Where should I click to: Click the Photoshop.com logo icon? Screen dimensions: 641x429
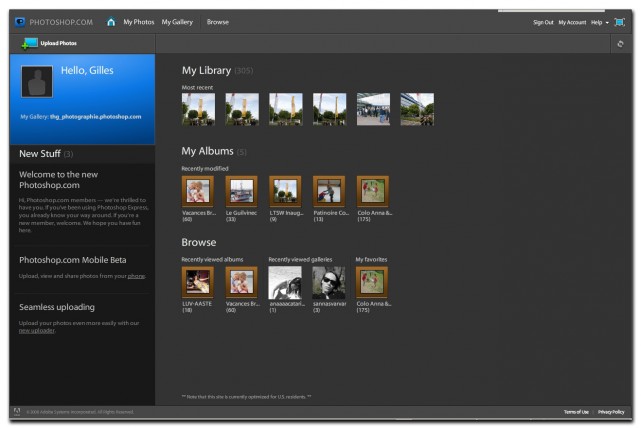click(20, 22)
